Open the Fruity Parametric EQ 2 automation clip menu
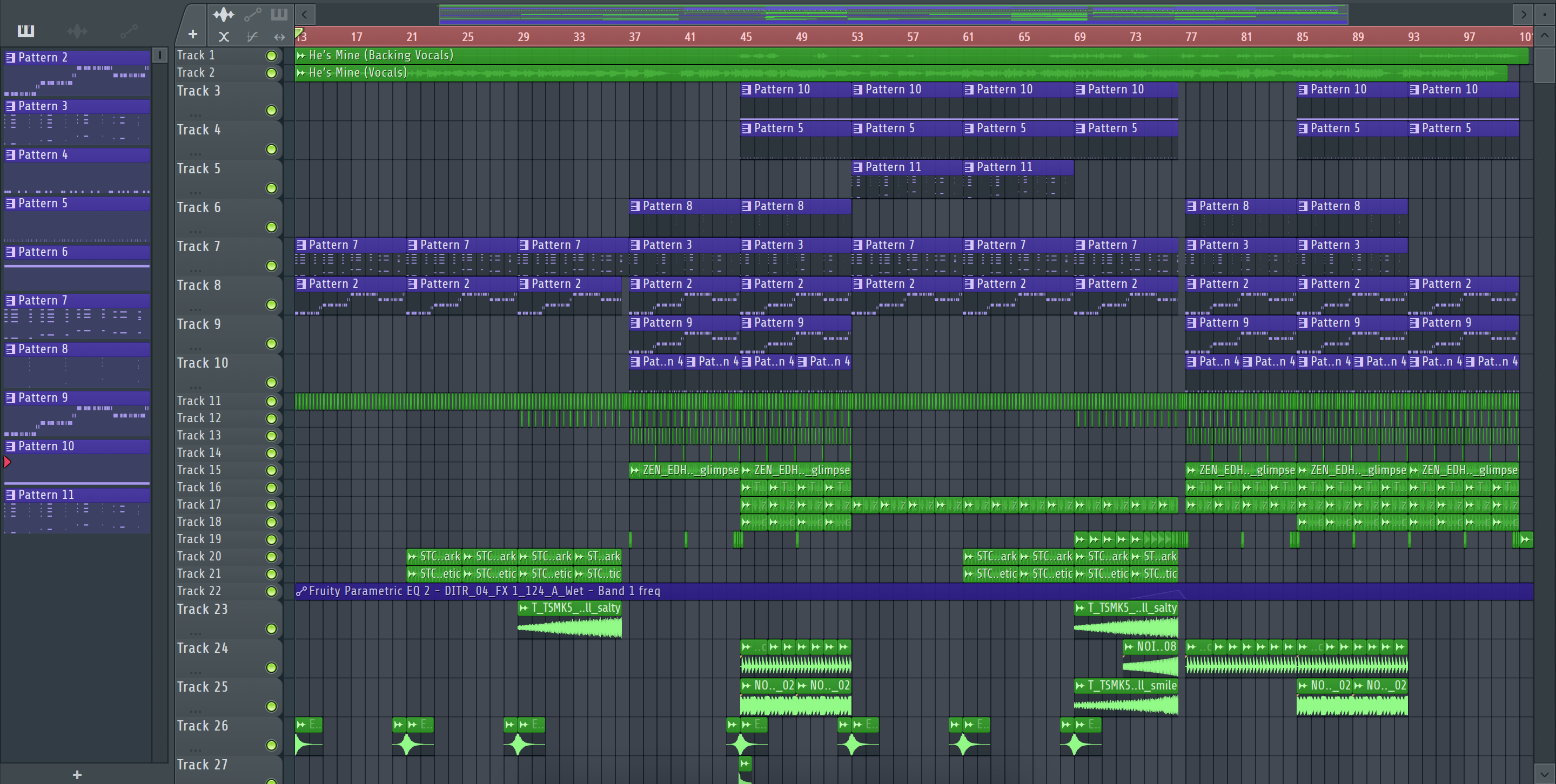Viewport: 1556px width, 784px height. (301, 591)
